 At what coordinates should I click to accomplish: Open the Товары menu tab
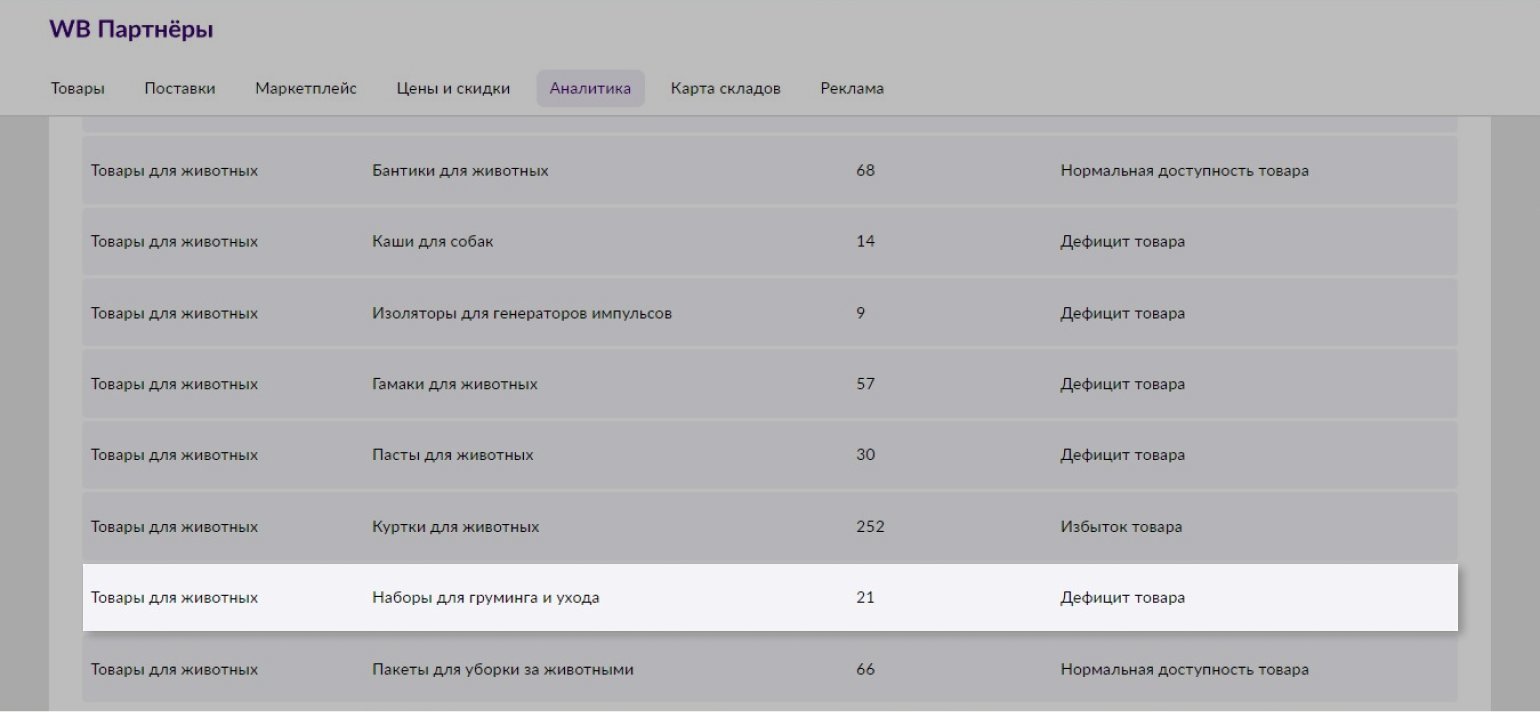[78, 88]
